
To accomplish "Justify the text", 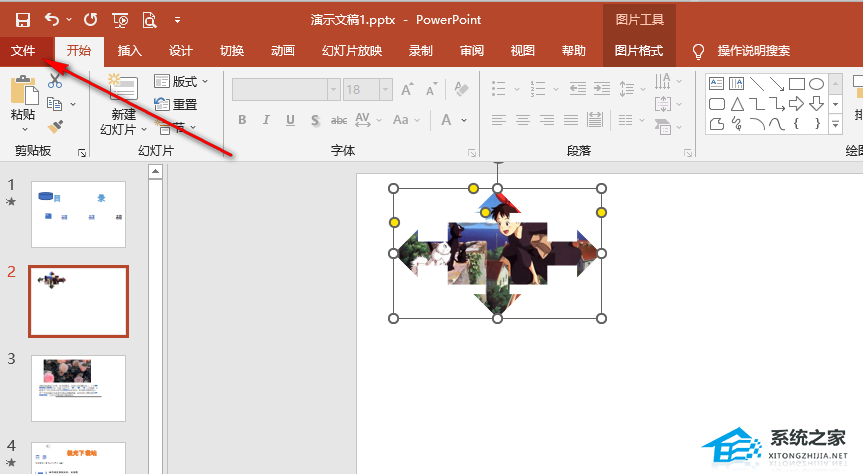I will point(571,120).
